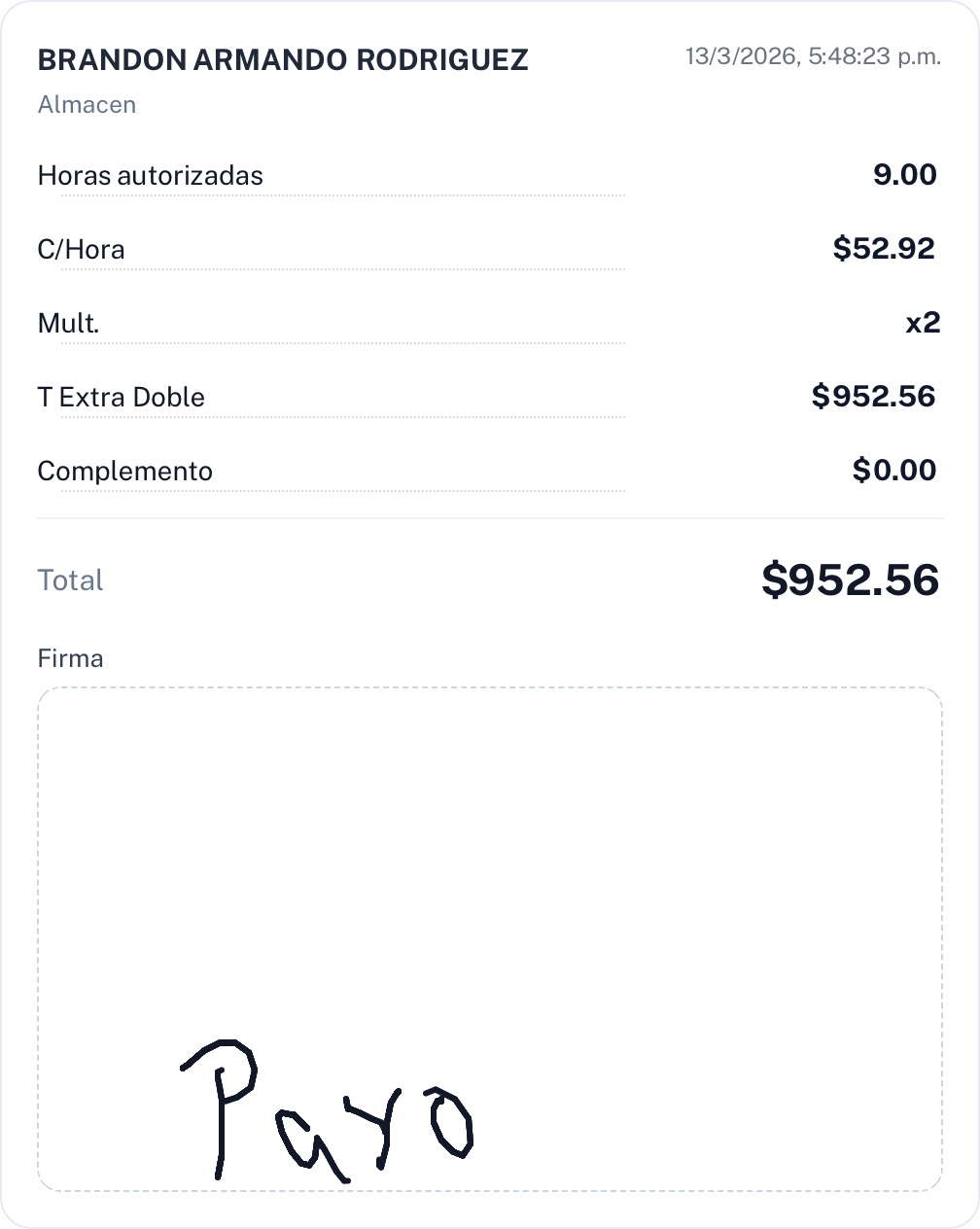The width and height of the screenshot is (980, 1229).
Task: Select the Total label
Action: pos(70,580)
